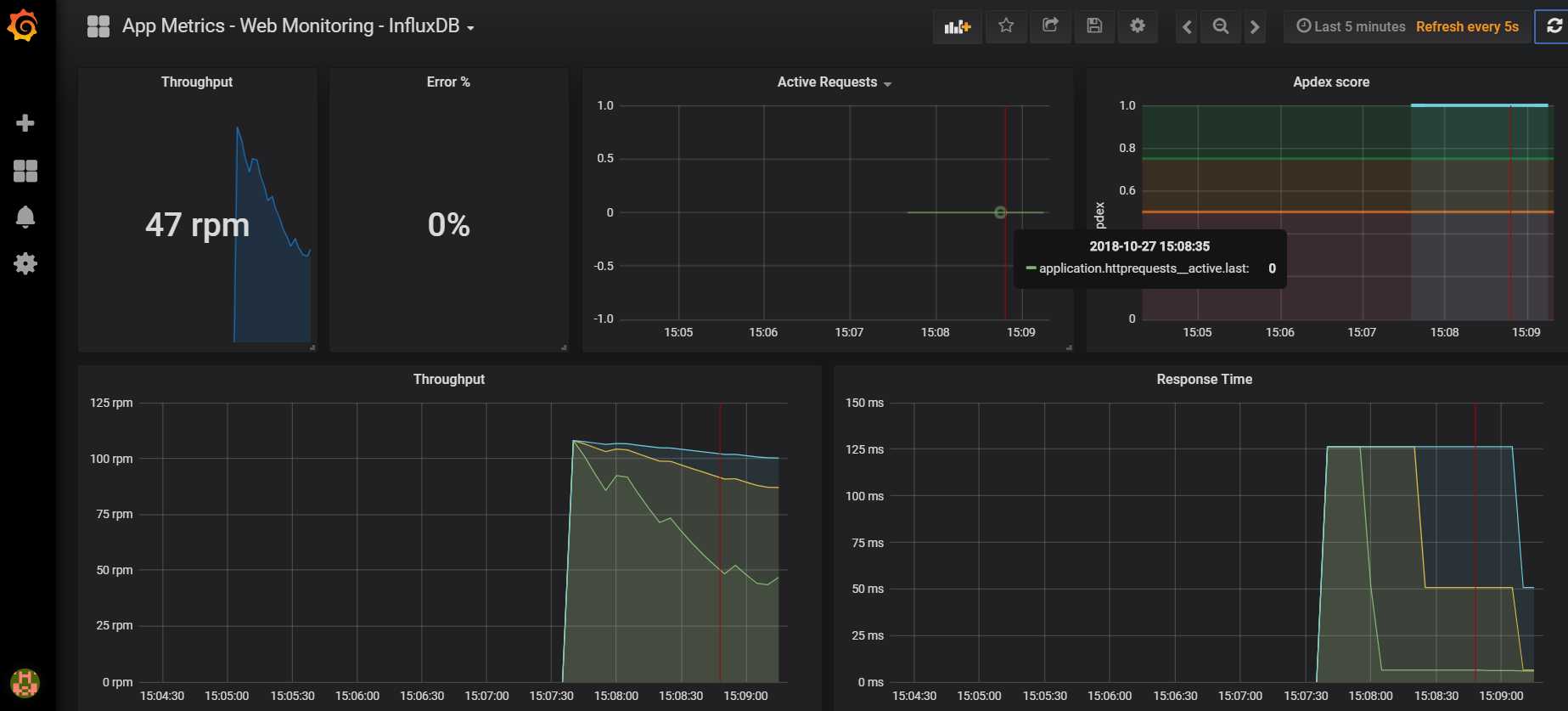Viewport: 1568px width, 711px height.
Task: Share the dashboard via share icon
Action: (x=1050, y=26)
